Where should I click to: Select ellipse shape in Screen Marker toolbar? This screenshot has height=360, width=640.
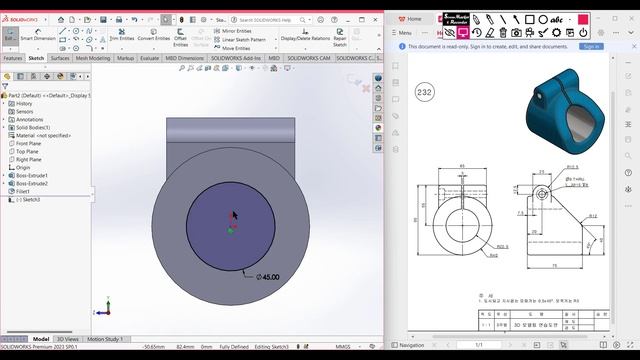click(x=543, y=19)
